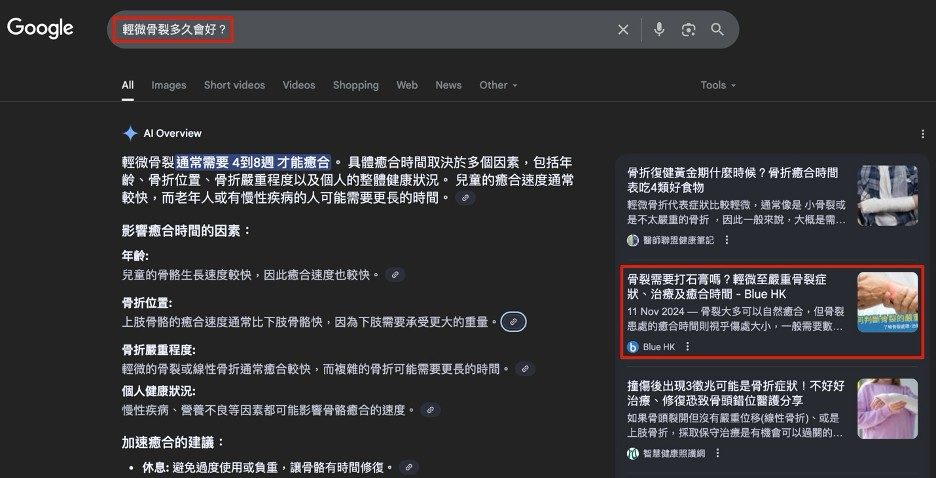Click the 骨折嚴重程度 subheading

[159, 350]
